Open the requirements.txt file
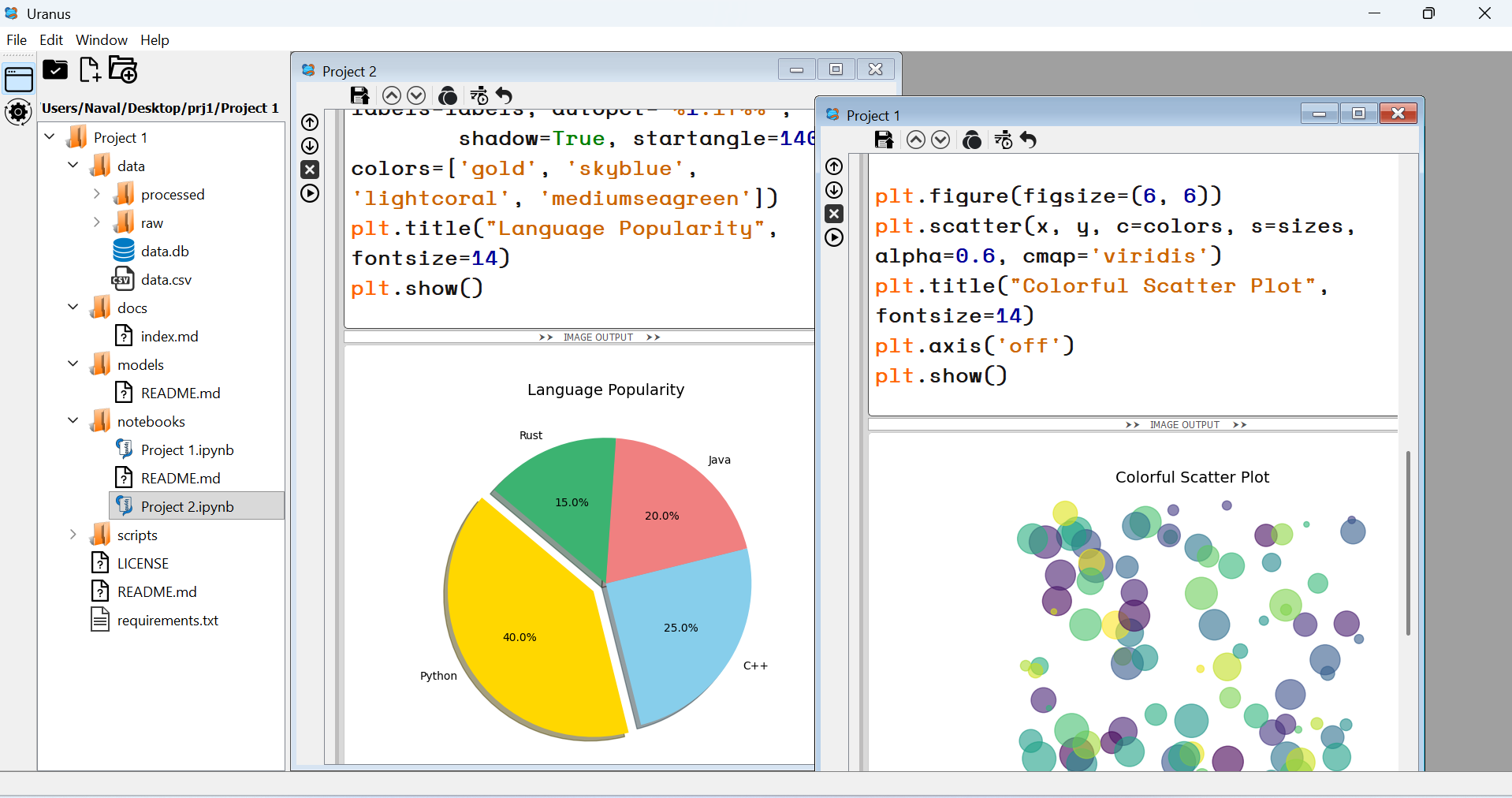This screenshot has width=1512, height=798. tap(167, 621)
